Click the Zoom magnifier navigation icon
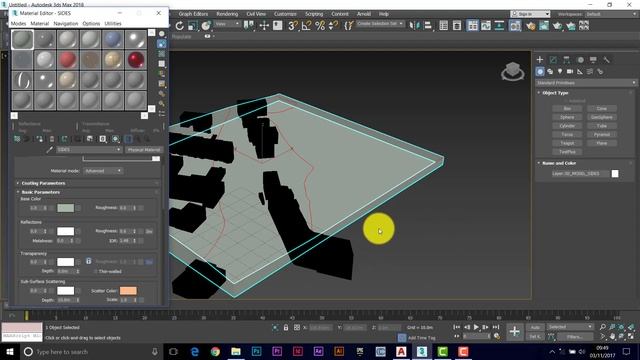 click(x=603, y=327)
